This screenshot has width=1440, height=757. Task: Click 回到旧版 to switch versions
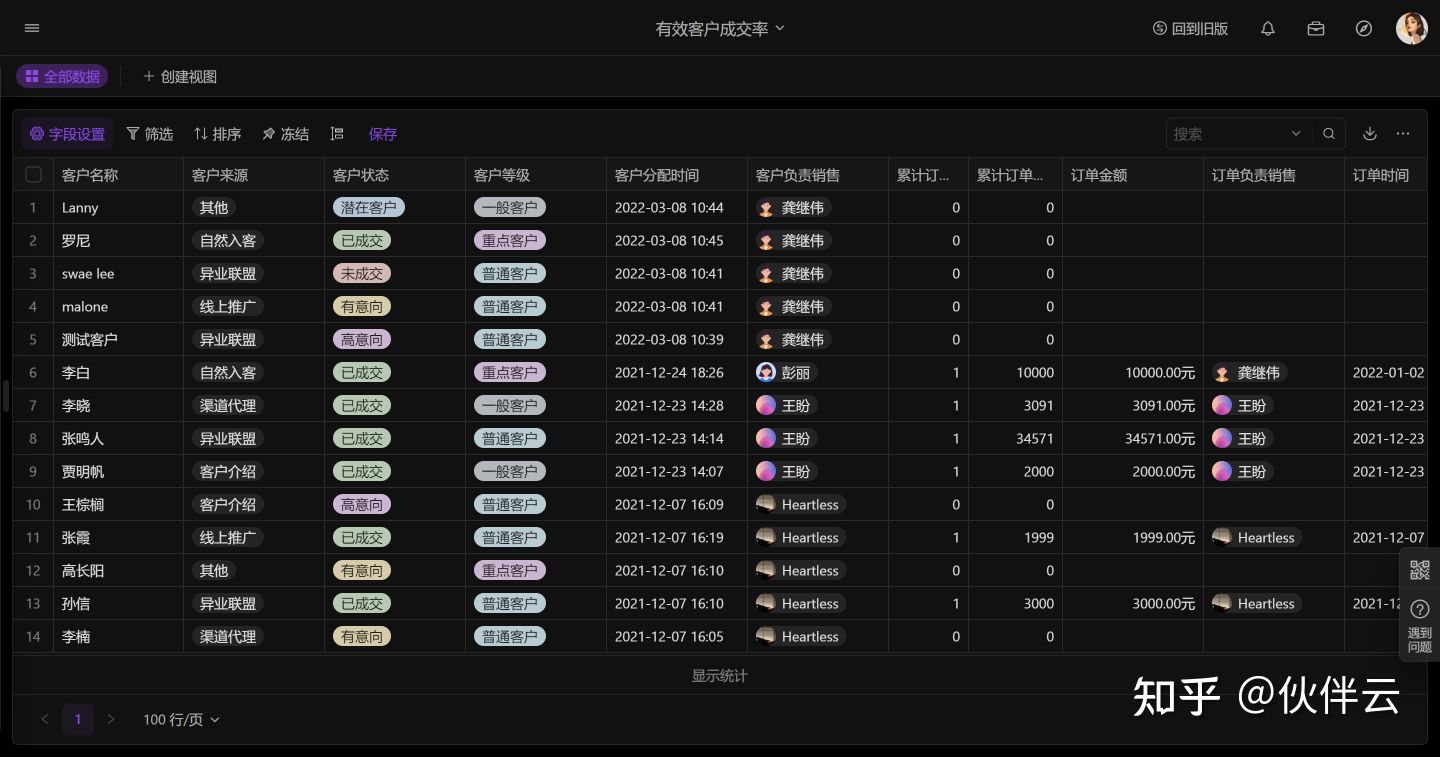1190,29
